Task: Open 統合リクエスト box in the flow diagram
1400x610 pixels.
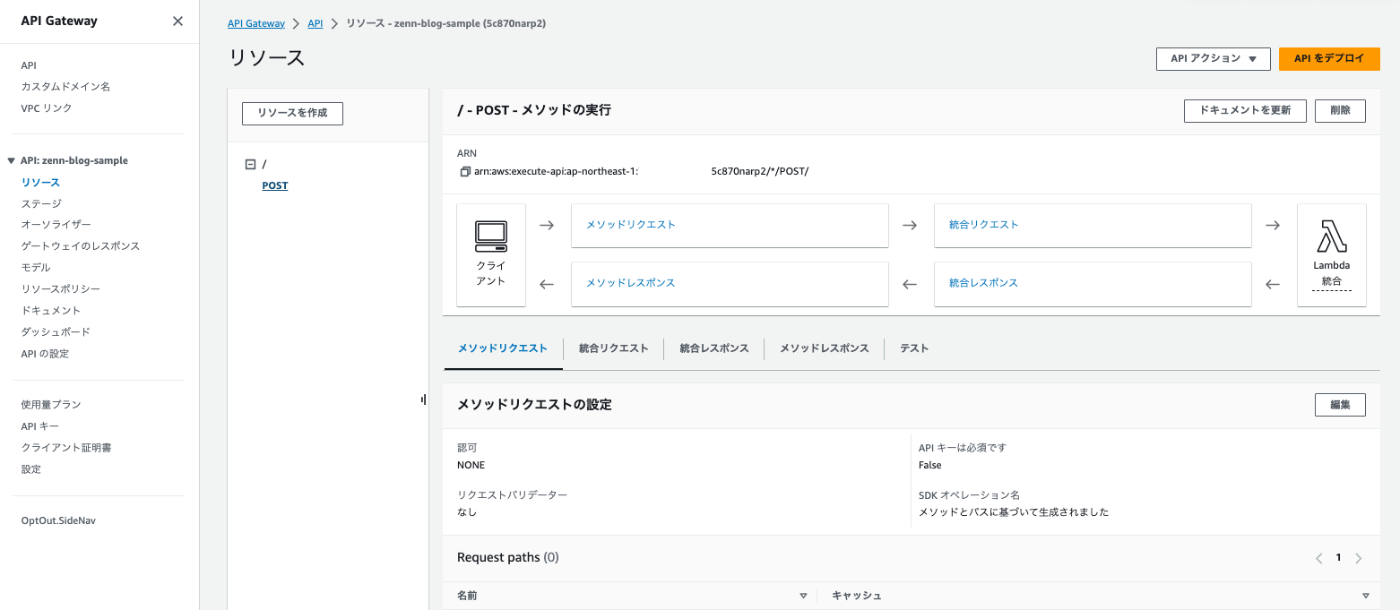Action: [x=1092, y=225]
